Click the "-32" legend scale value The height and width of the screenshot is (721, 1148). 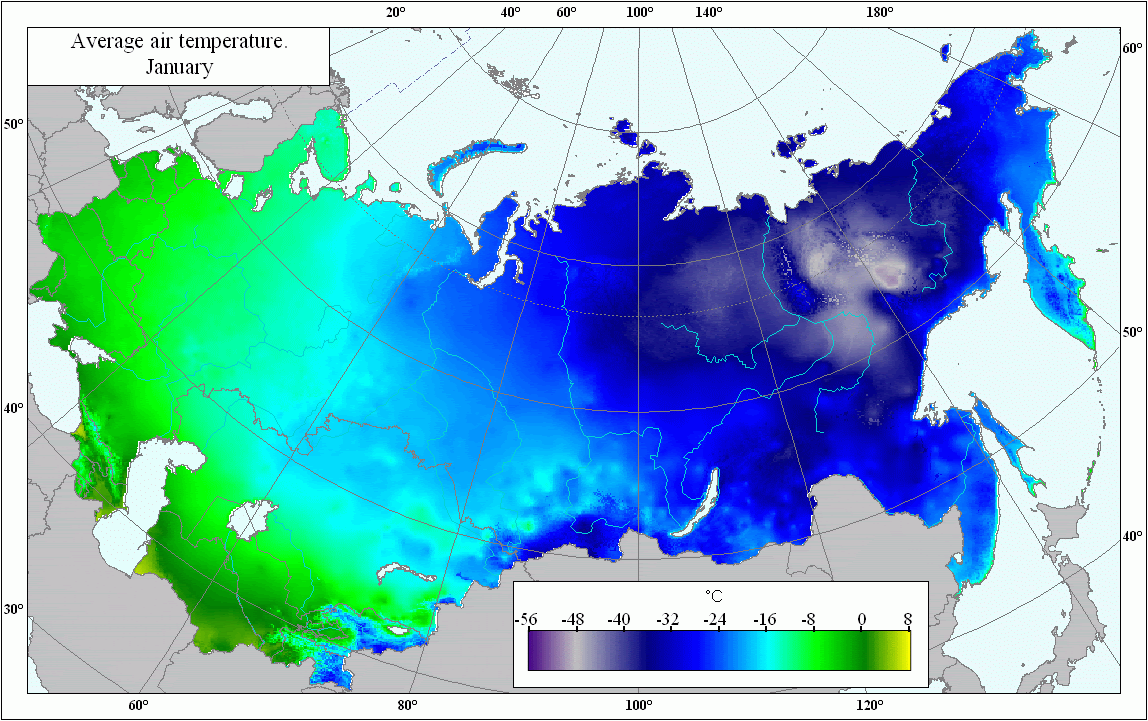666,620
